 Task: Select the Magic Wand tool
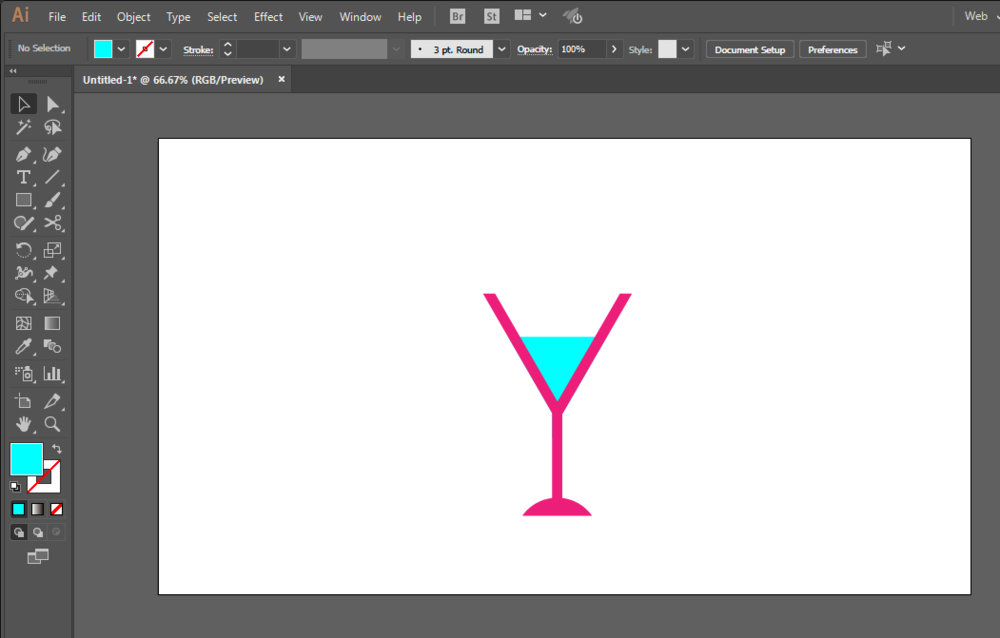tap(24, 128)
